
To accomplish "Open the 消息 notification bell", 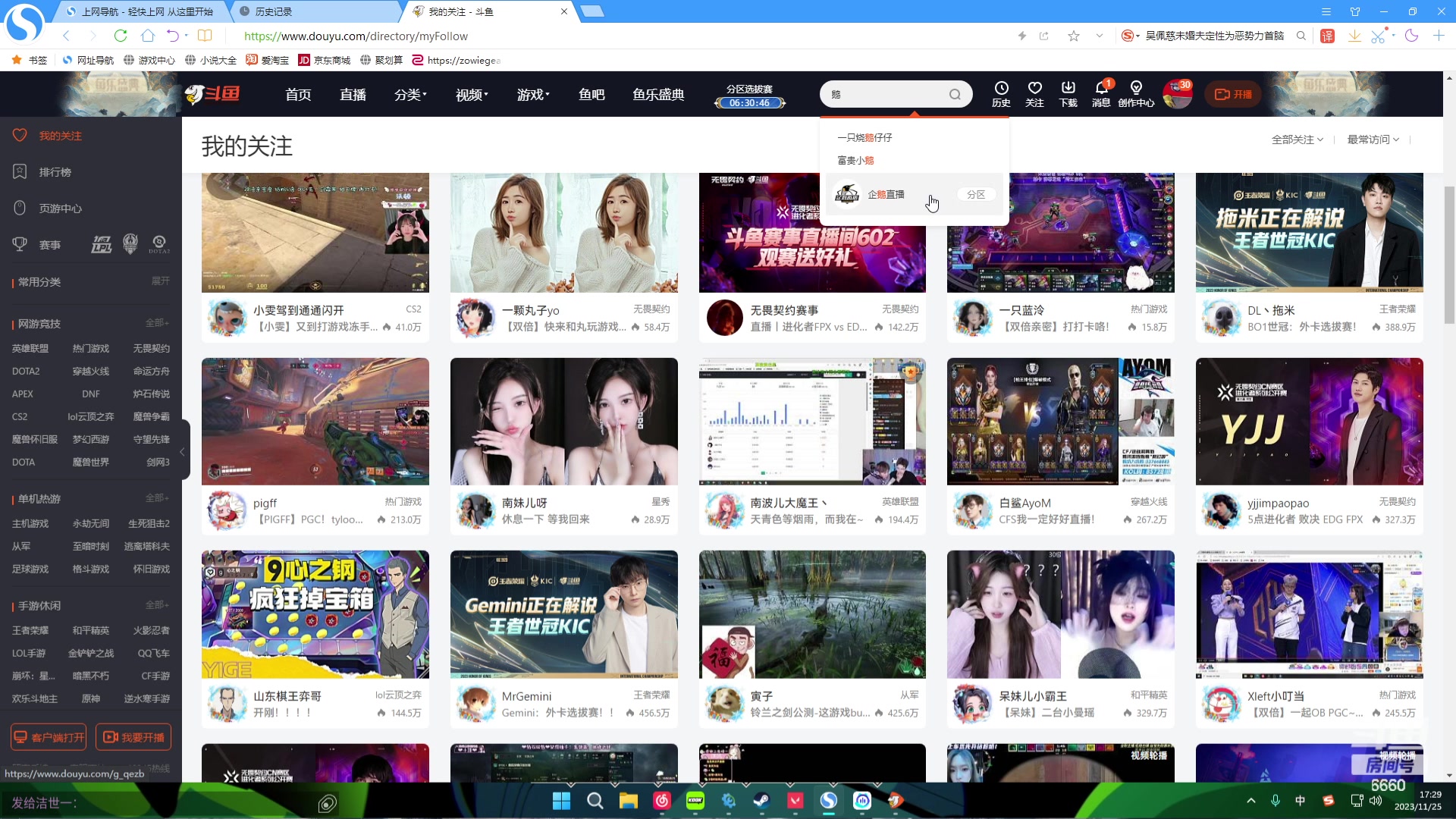I will click(x=1101, y=94).
